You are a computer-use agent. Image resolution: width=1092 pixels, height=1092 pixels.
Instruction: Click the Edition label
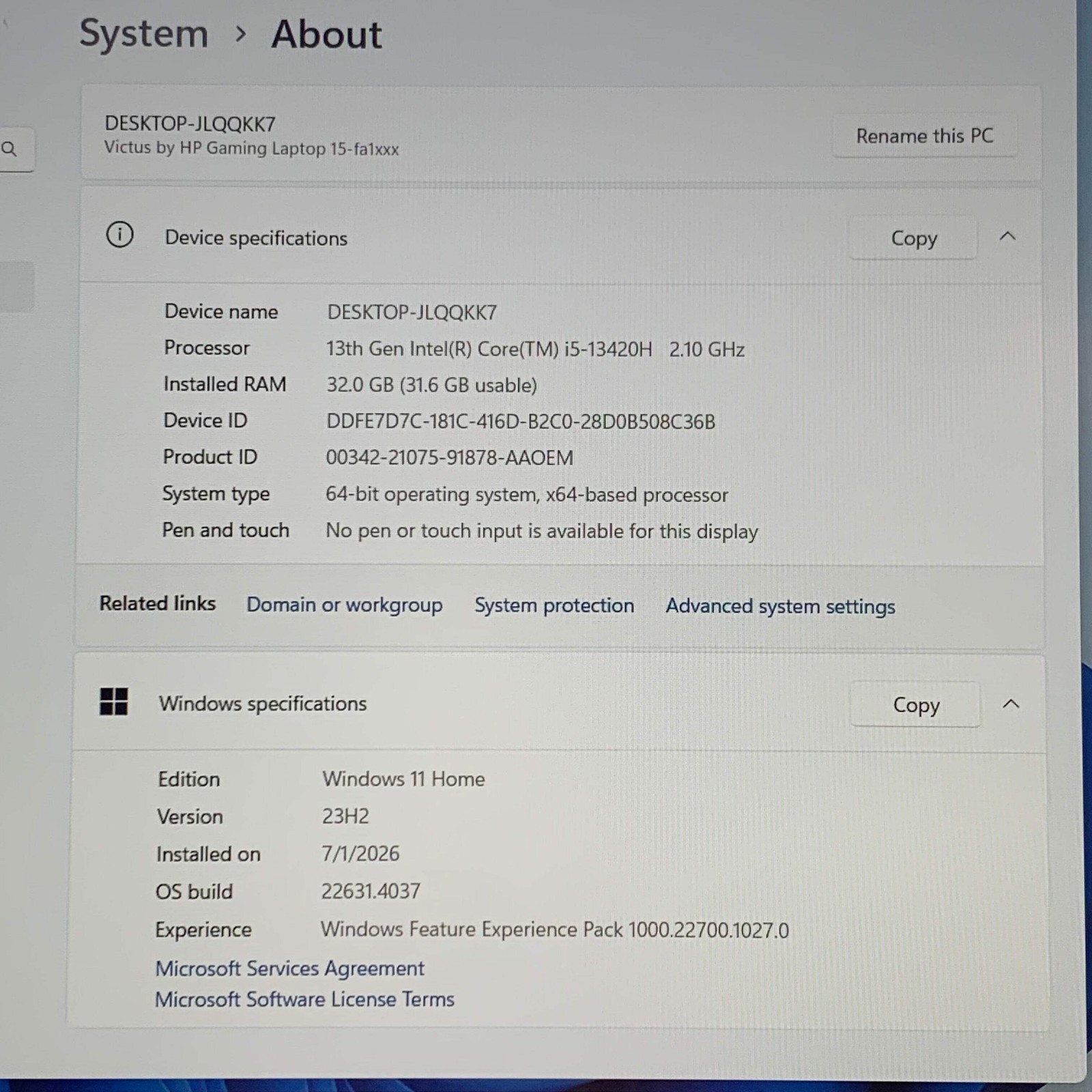coord(189,779)
